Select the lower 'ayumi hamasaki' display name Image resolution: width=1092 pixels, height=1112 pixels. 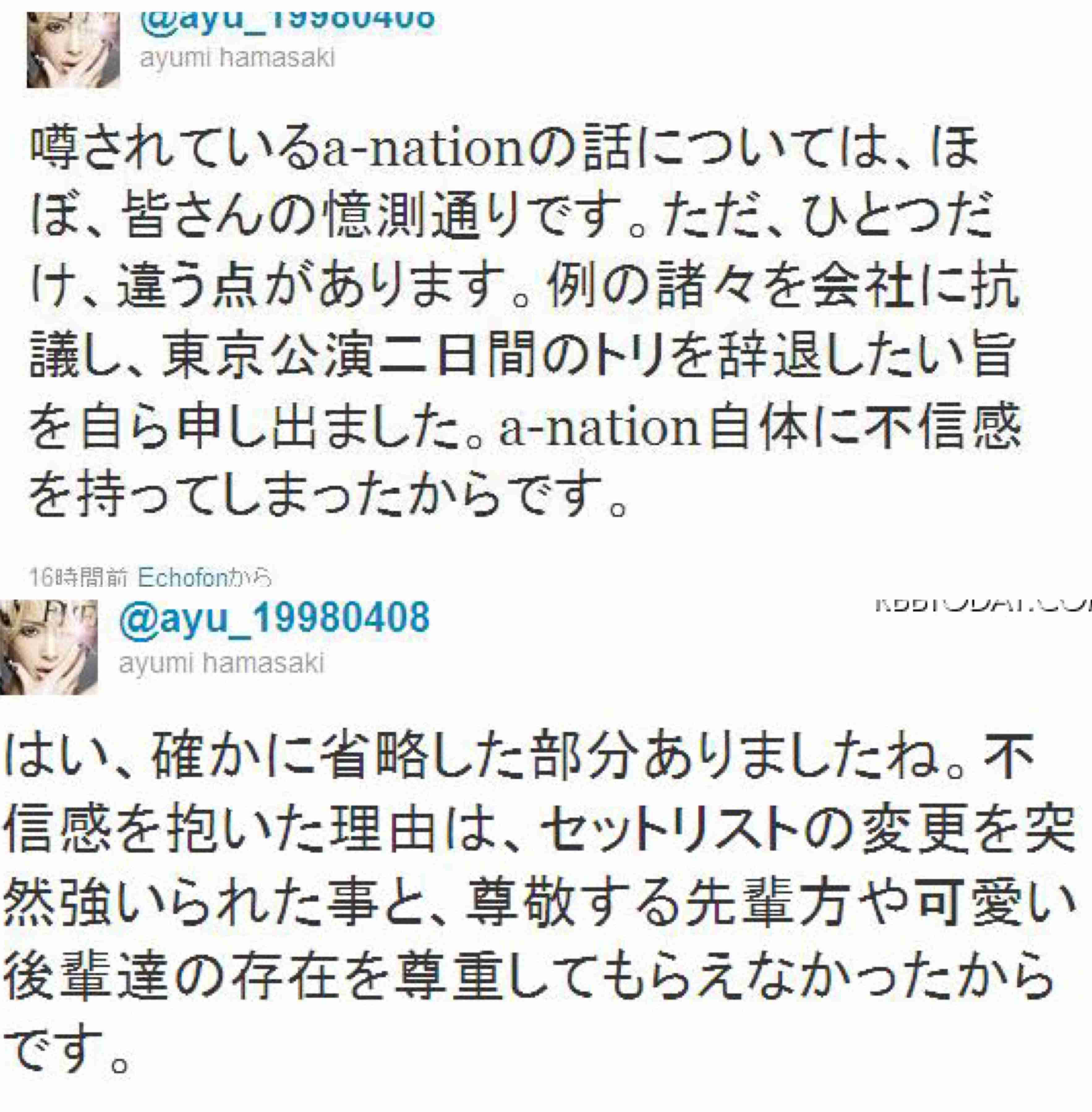point(221,664)
